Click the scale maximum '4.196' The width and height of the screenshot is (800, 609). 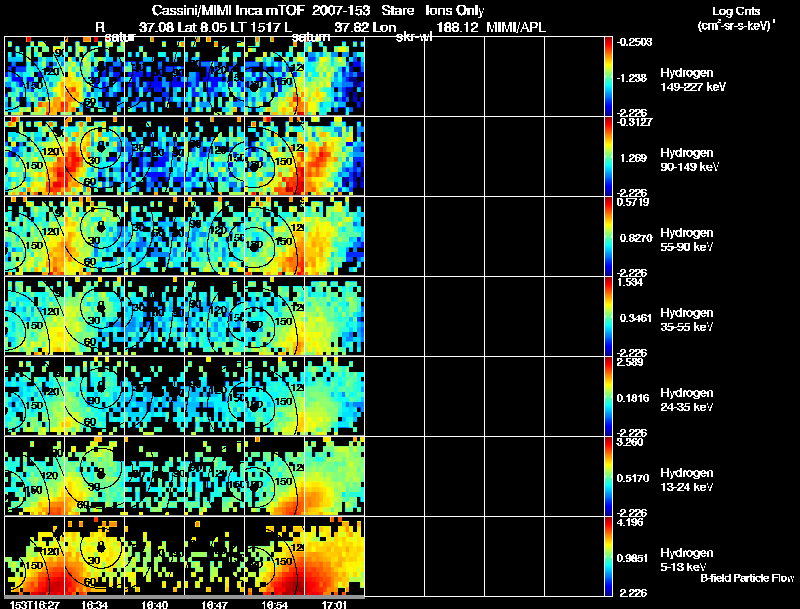[630, 522]
